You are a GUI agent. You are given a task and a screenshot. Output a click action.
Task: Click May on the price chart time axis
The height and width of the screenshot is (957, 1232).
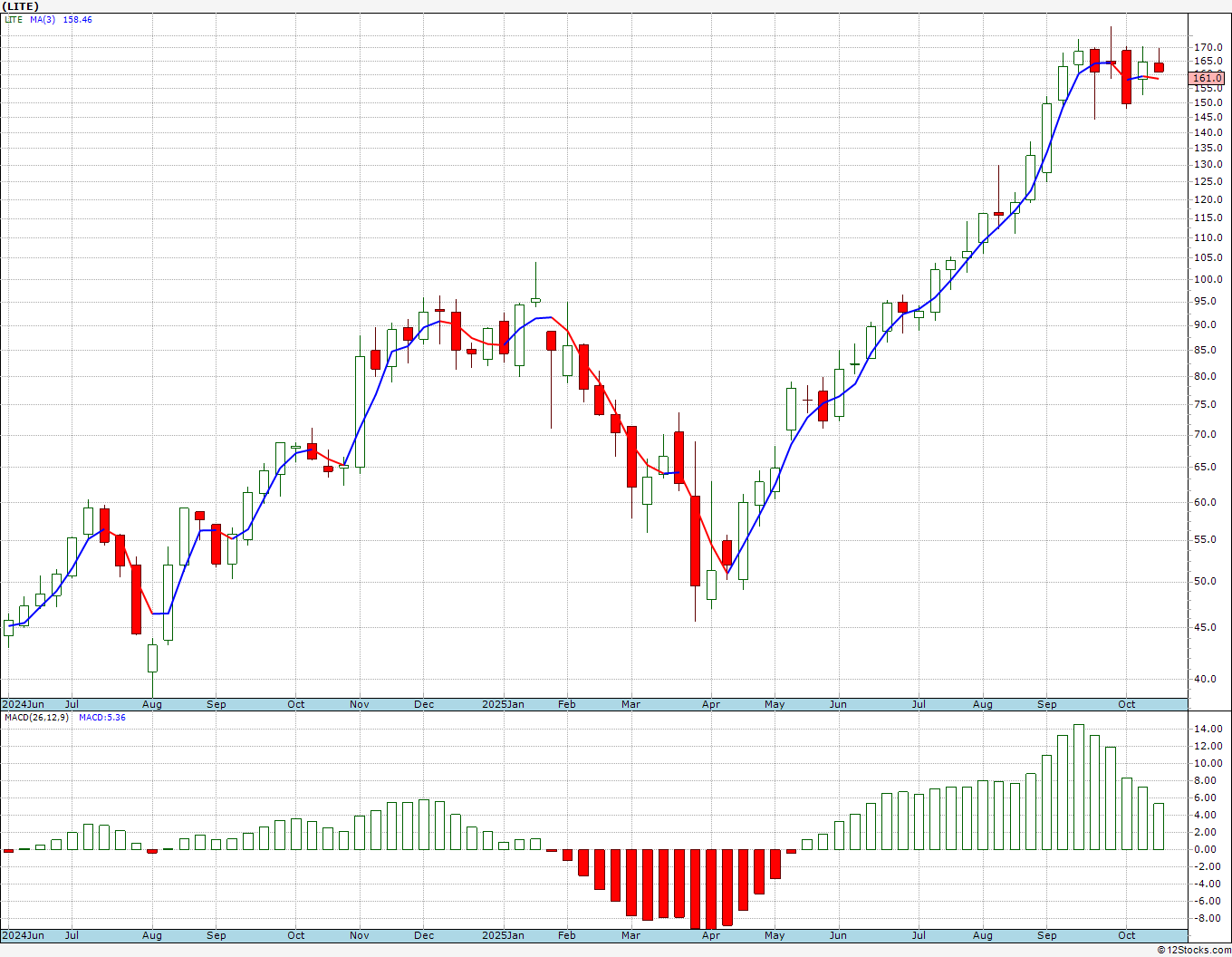click(x=775, y=704)
